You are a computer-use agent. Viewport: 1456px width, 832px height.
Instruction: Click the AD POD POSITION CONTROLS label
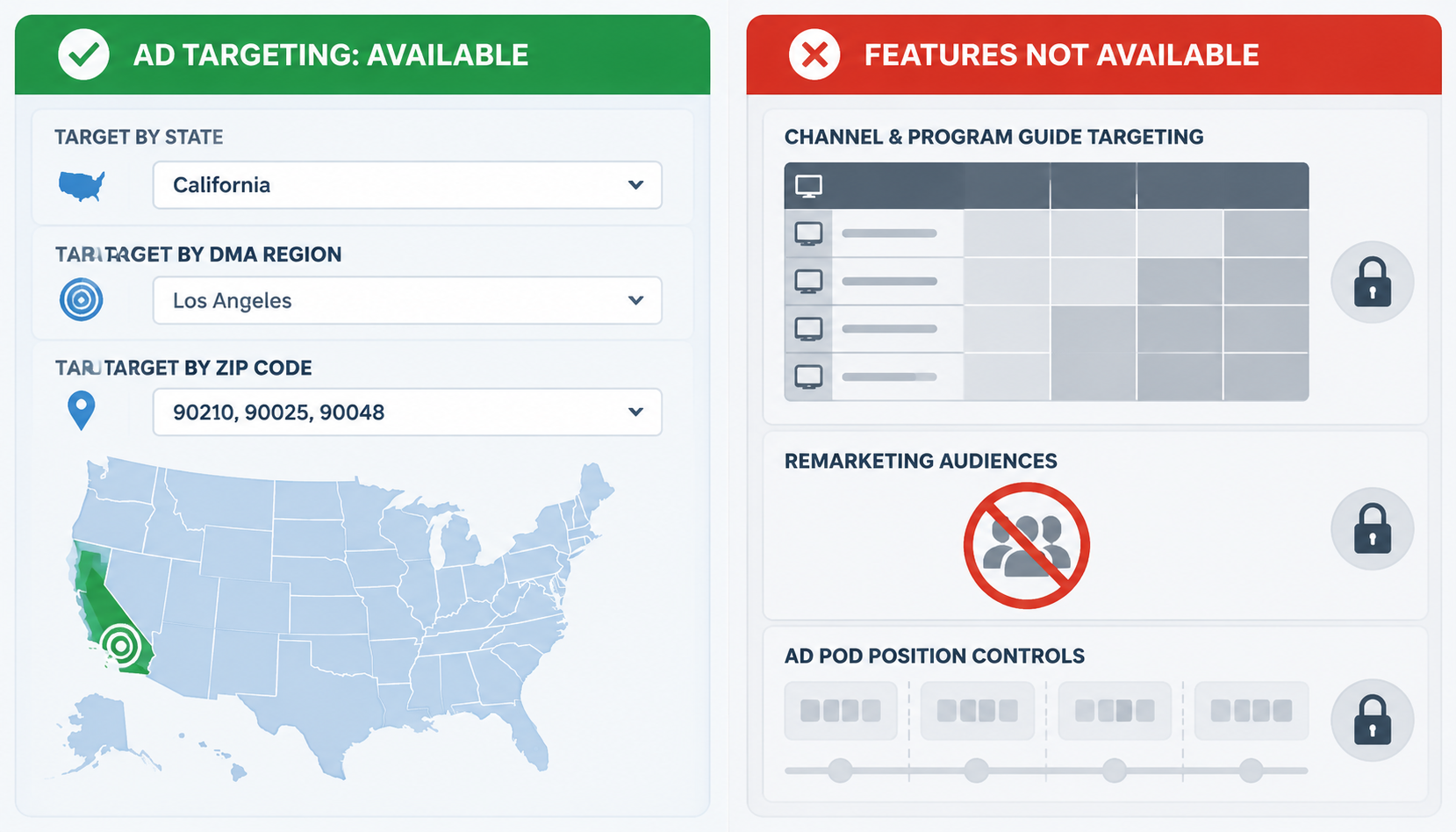coord(935,656)
